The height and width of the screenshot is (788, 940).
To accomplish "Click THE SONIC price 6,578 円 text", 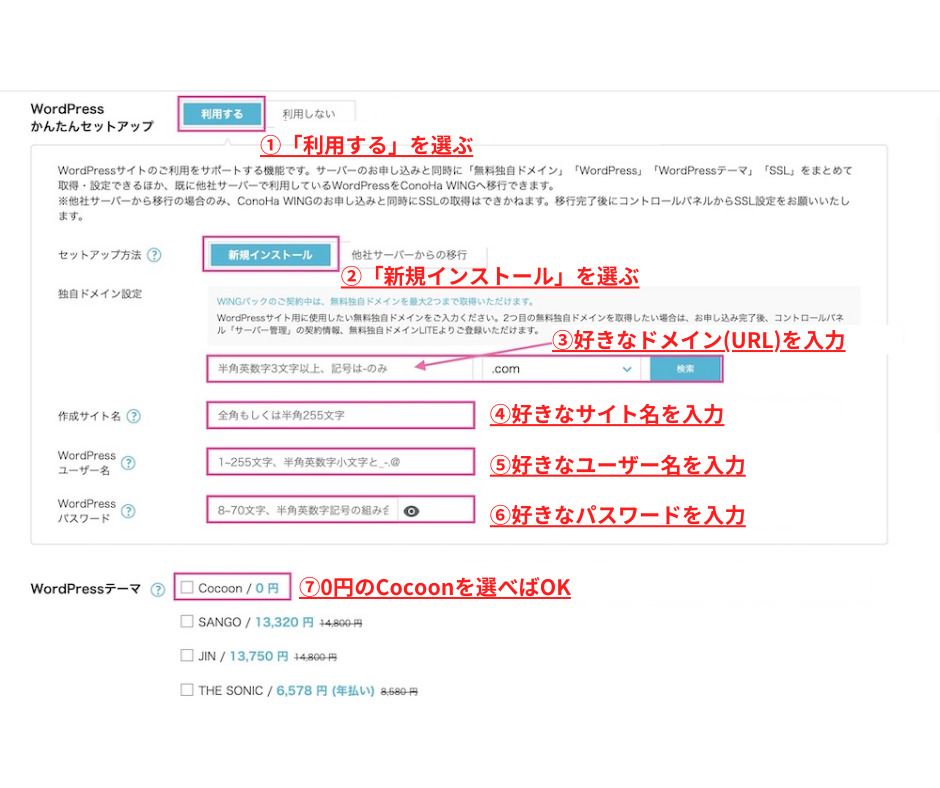I will click(x=302, y=690).
